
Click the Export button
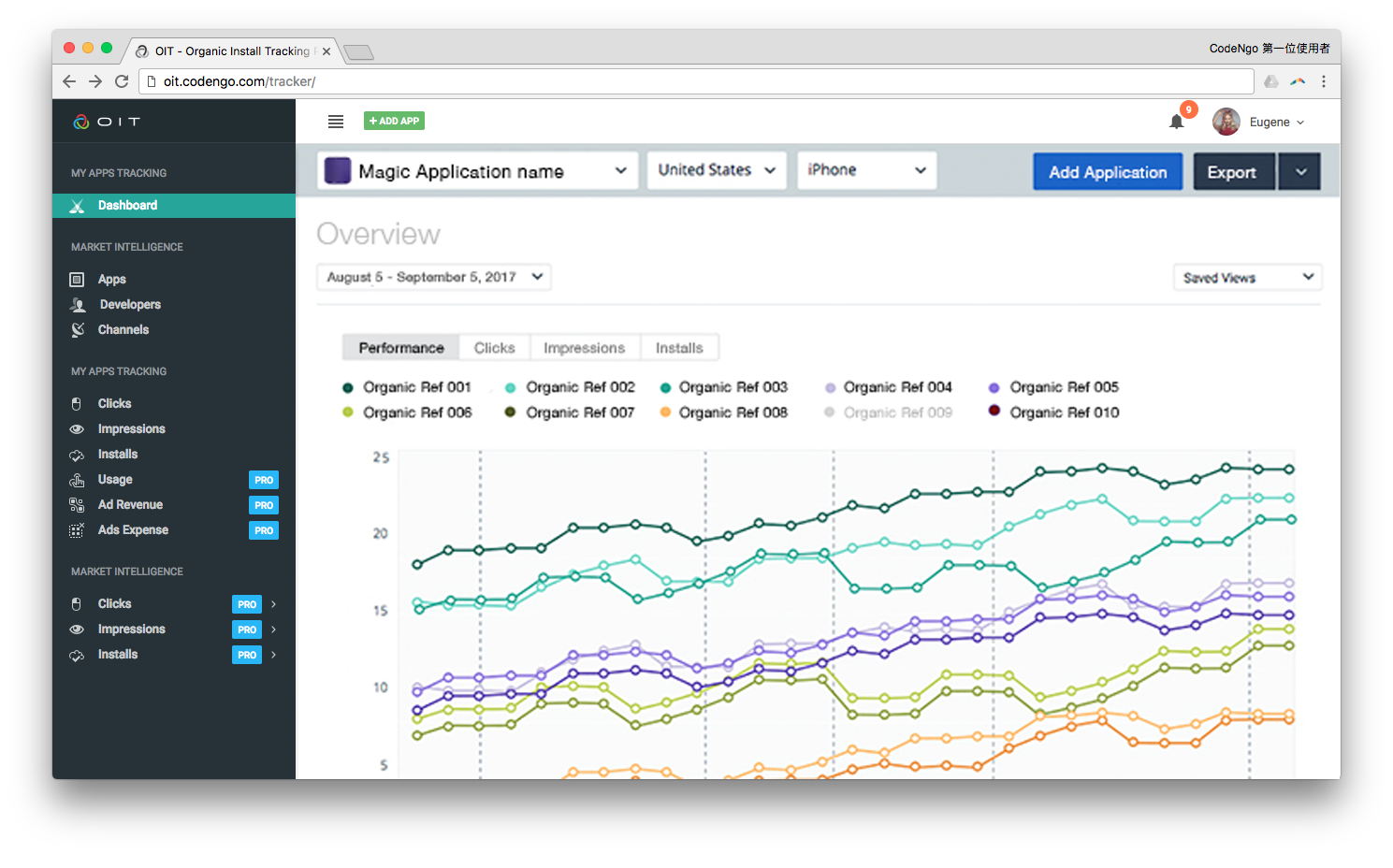point(1234,171)
